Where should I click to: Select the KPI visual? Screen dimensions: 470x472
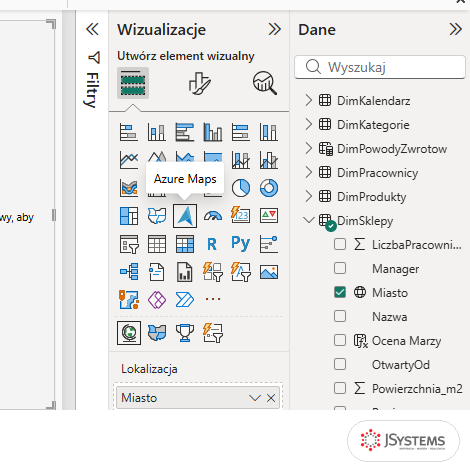pos(269,216)
